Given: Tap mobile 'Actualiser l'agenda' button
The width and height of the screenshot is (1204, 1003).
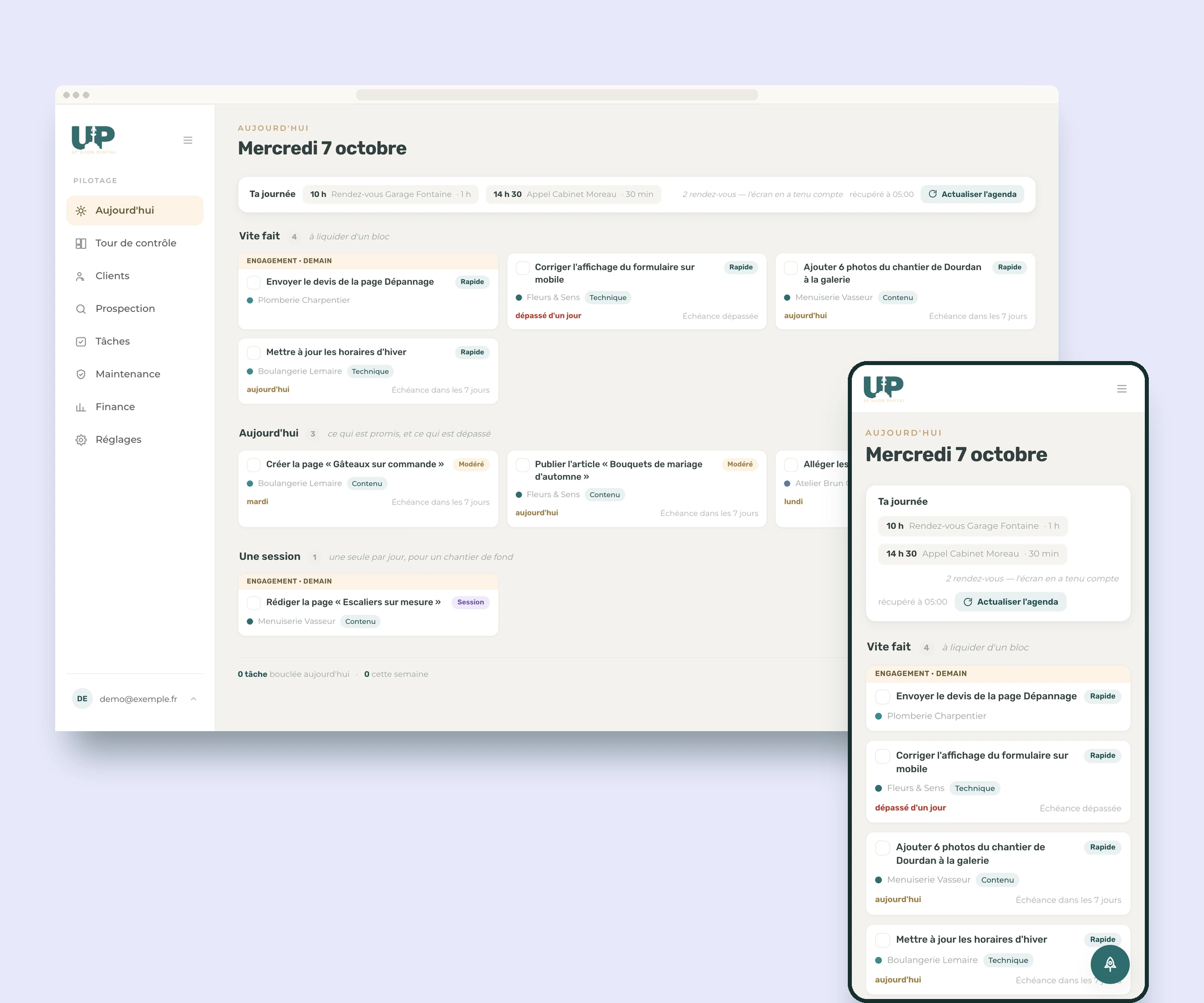Looking at the screenshot, I should [x=1010, y=602].
